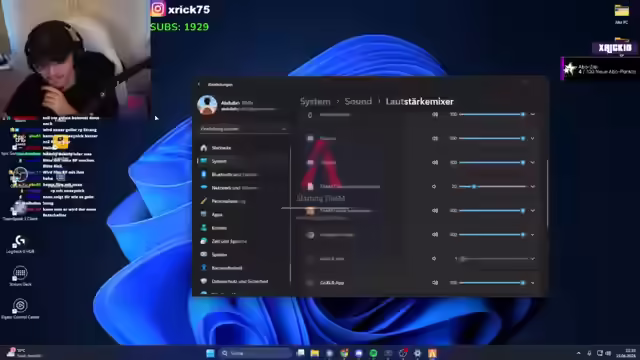The height and width of the screenshot is (360, 640).
Task: Click the microphone tray icon
Action: (589, 353)
